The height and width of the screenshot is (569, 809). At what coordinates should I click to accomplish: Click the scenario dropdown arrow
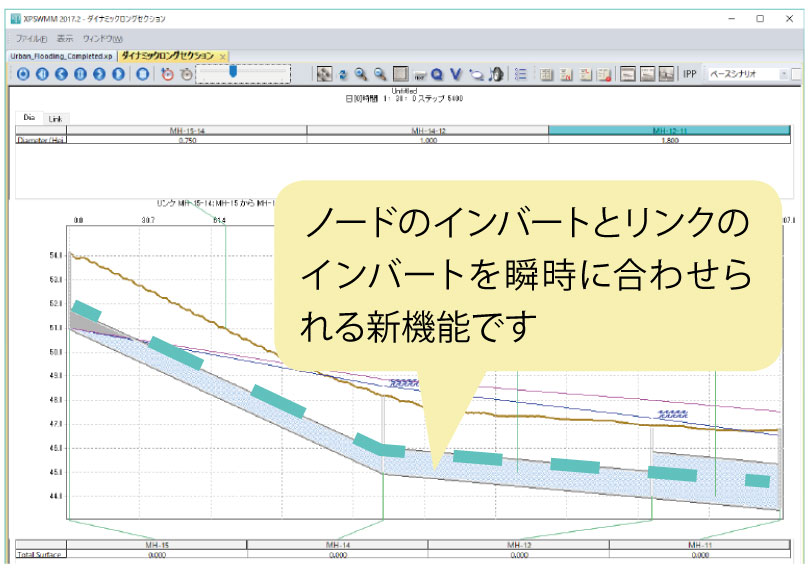[x=784, y=74]
